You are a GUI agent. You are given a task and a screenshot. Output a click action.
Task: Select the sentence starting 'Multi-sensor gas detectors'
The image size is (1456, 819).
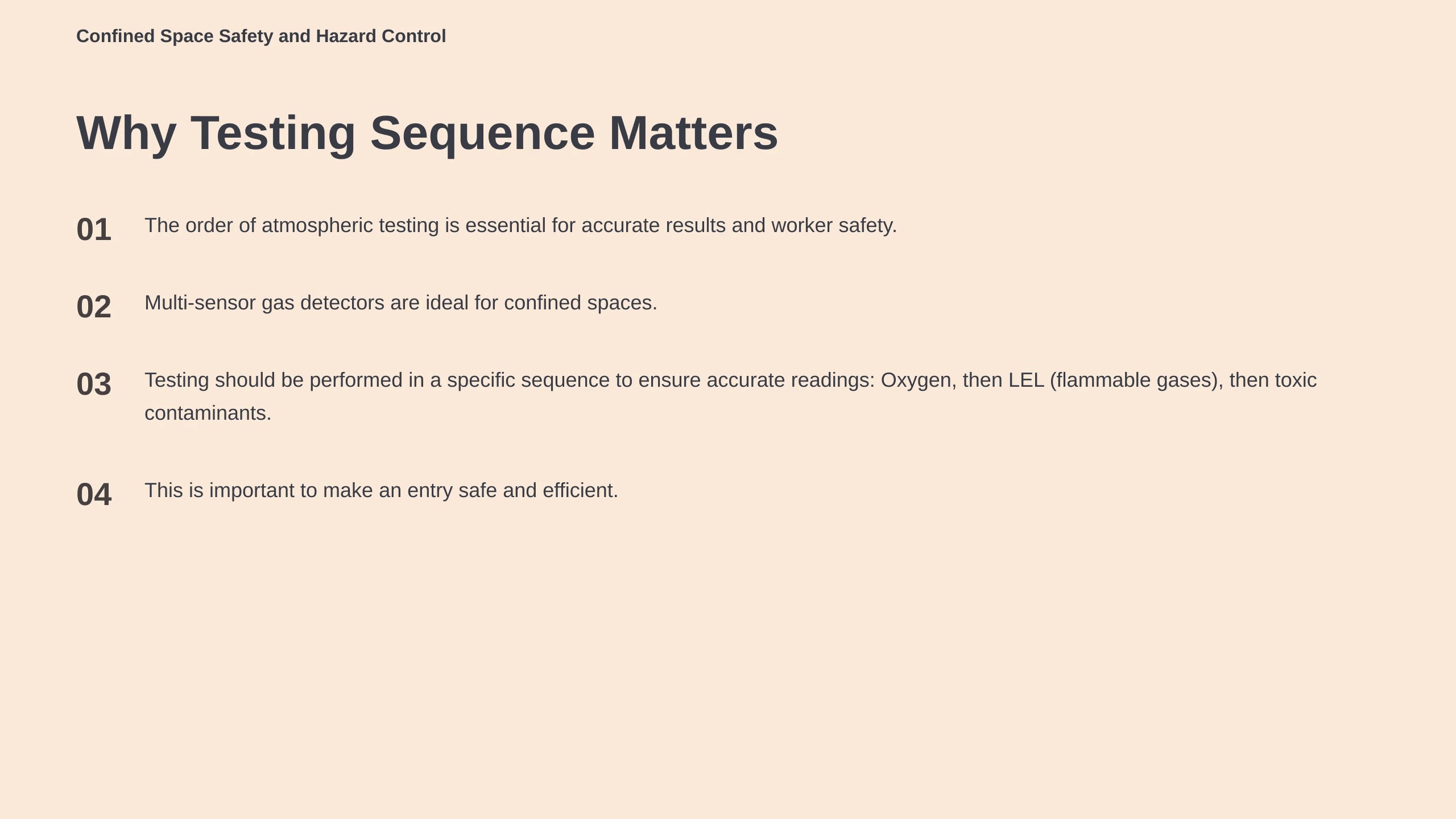tap(401, 303)
